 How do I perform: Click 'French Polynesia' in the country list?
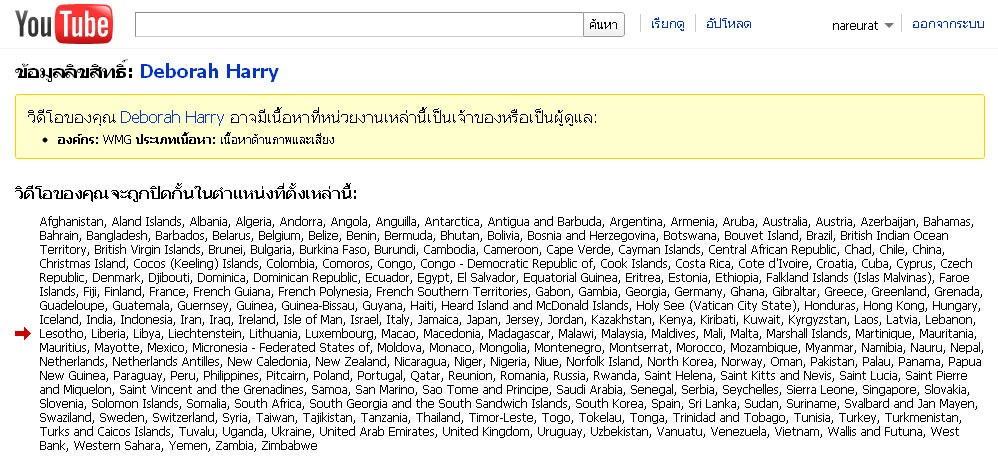[323, 292]
